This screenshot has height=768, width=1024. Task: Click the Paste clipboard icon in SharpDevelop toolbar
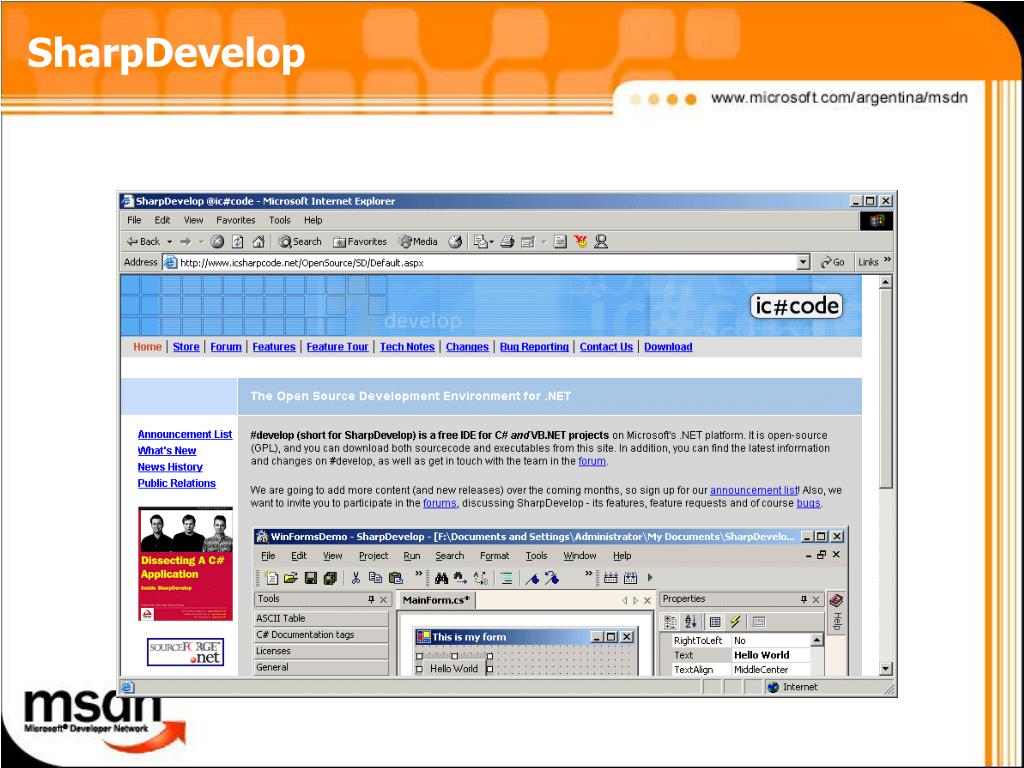tap(396, 578)
